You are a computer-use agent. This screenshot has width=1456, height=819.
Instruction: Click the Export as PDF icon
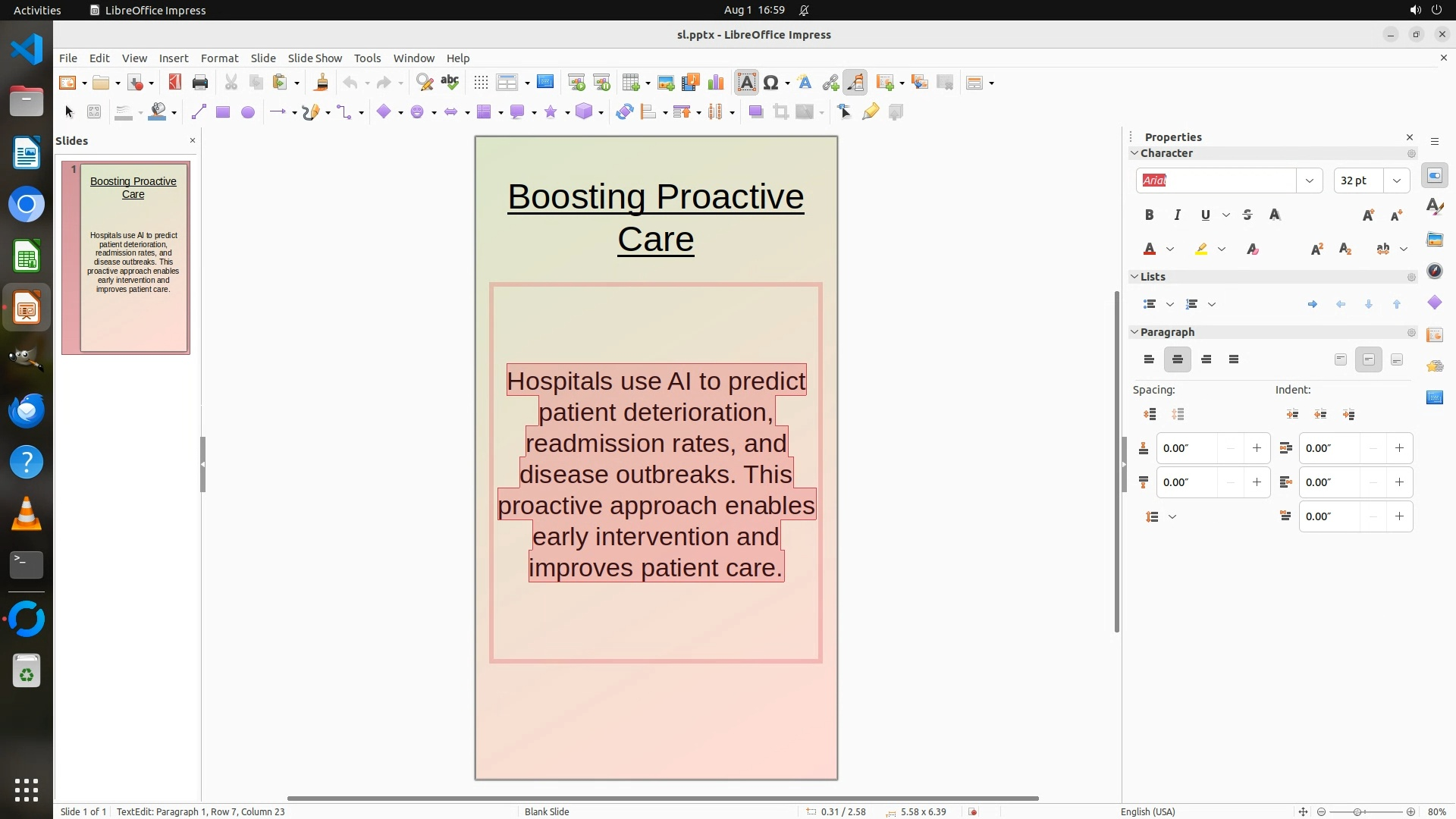(174, 83)
